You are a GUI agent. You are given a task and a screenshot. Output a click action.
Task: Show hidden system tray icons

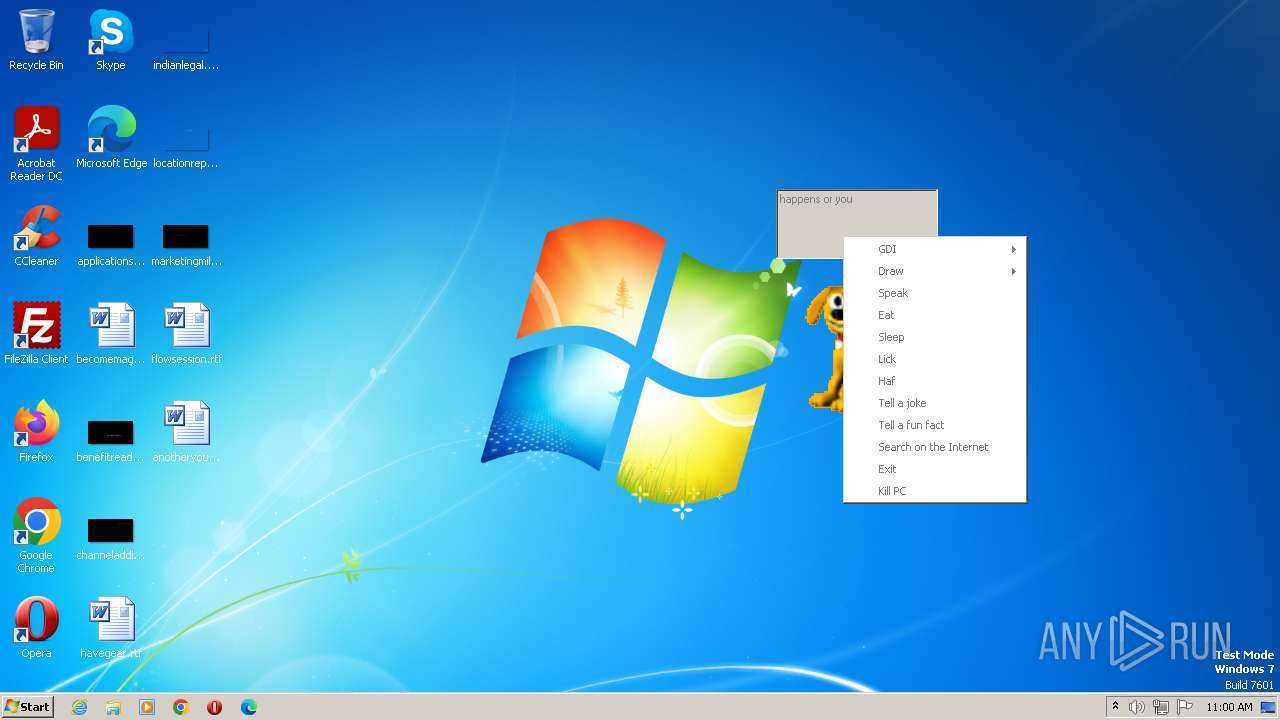[x=1115, y=707]
